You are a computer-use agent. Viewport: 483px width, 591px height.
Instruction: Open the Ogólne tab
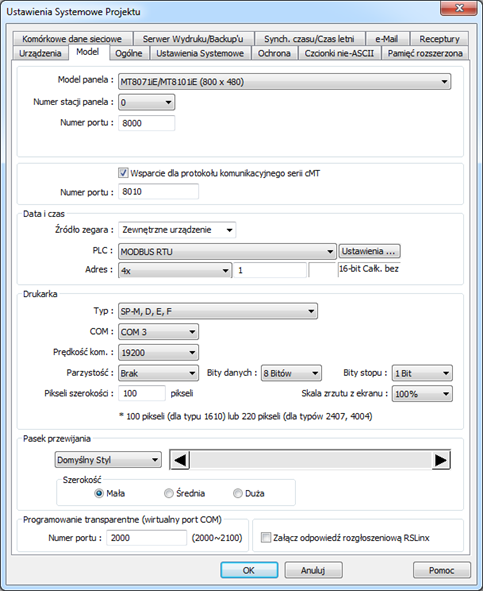tap(129, 53)
